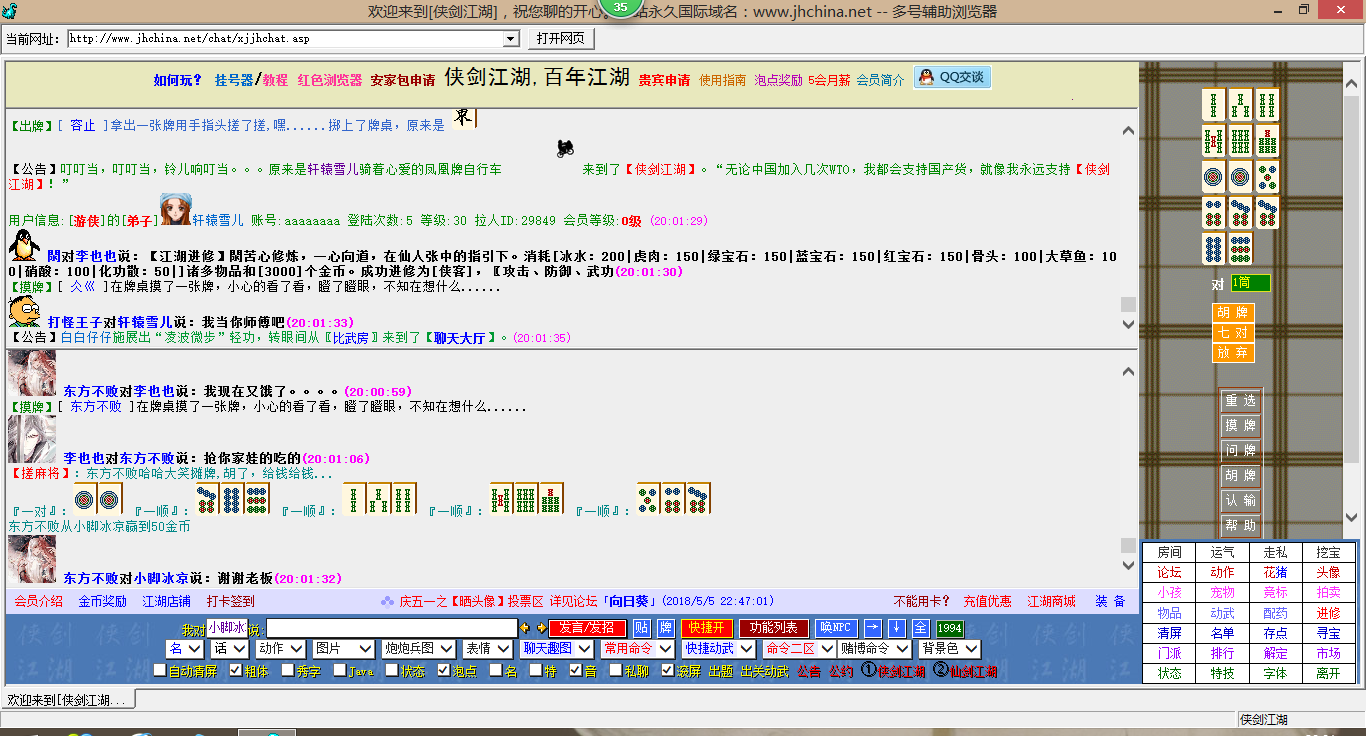Enable the 秀字 checkbox
1366x736 pixels.
288,671
